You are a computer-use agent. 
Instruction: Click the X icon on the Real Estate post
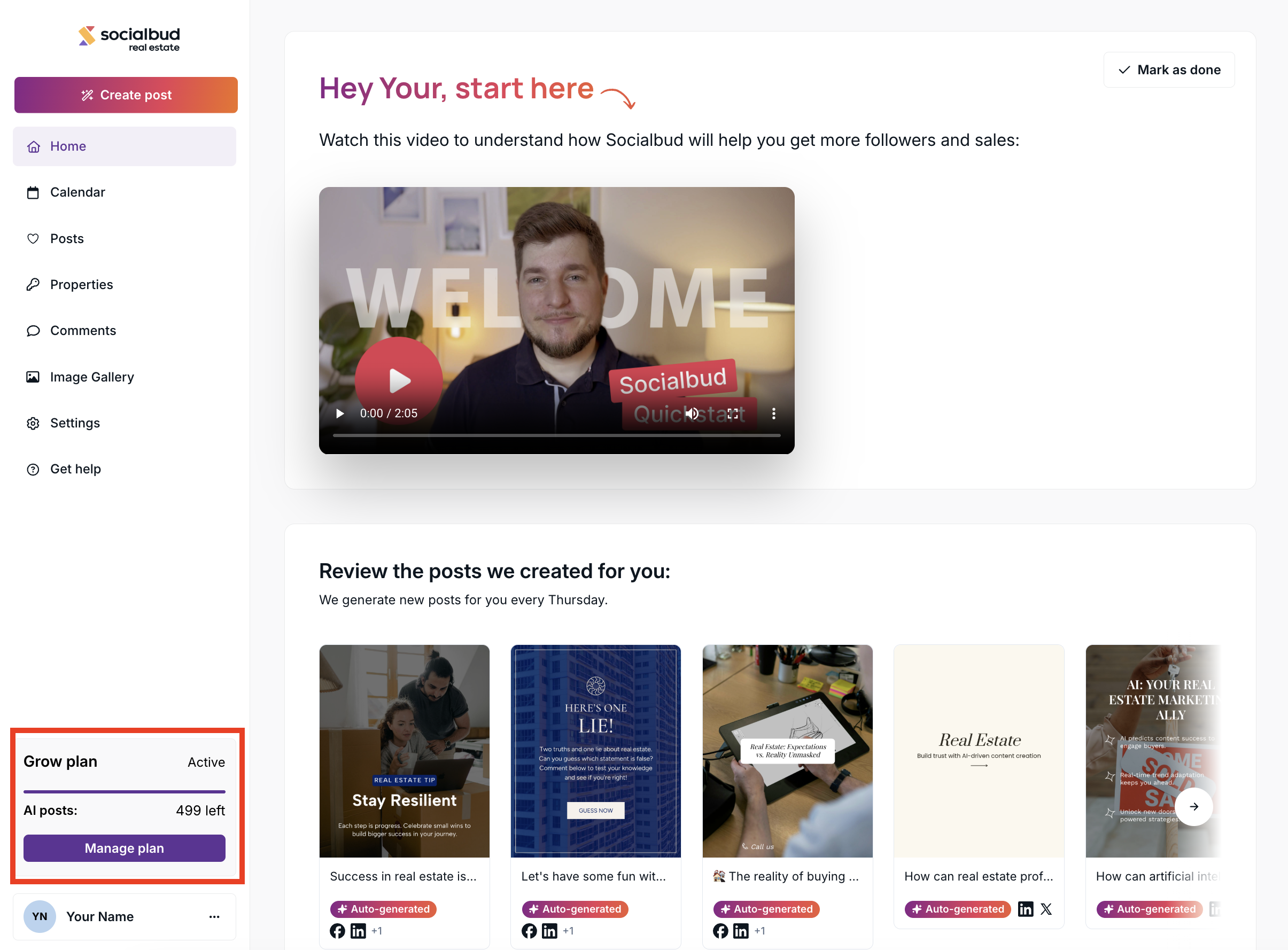1046,909
